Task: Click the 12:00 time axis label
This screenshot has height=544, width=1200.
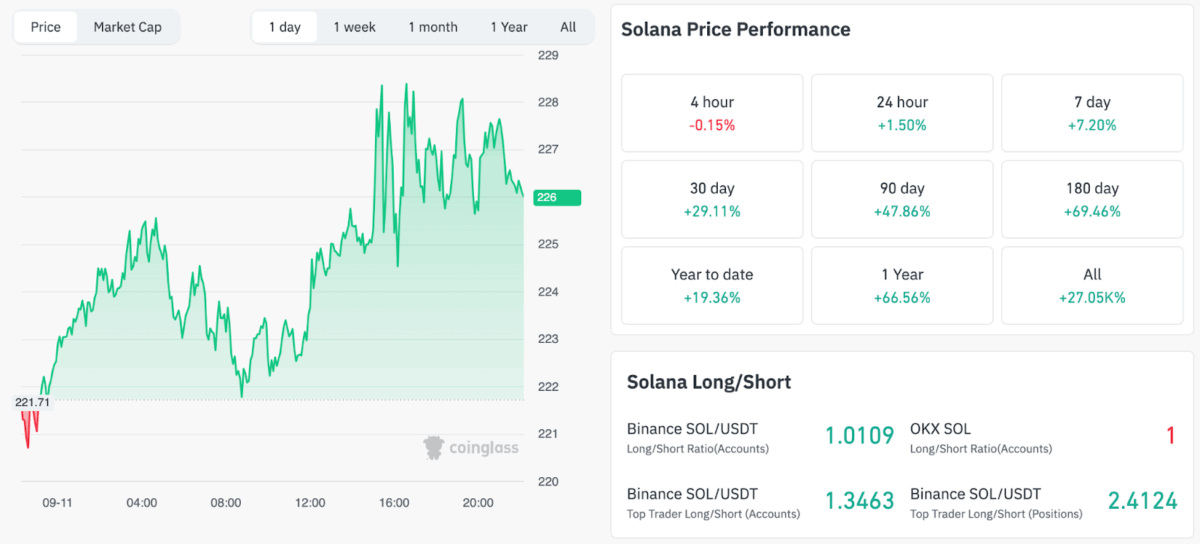Action: point(310,503)
